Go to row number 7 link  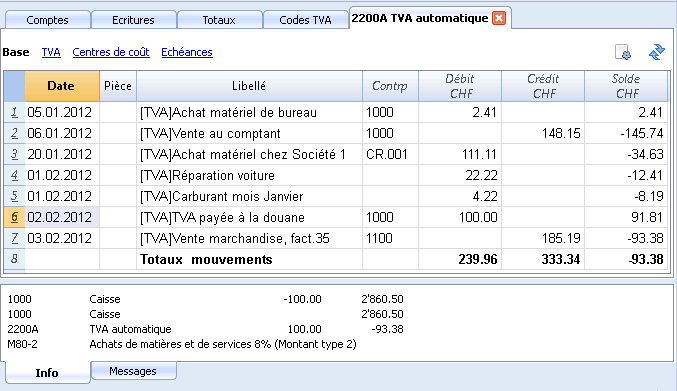[14, 238]
